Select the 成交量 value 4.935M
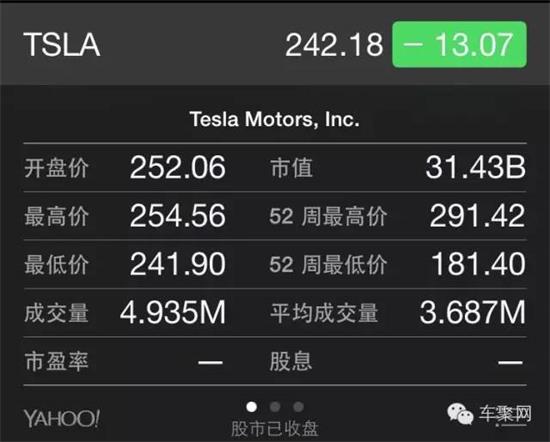Image resolution: width=550 pixels, height=442 pixels. (x=173, y=312)
